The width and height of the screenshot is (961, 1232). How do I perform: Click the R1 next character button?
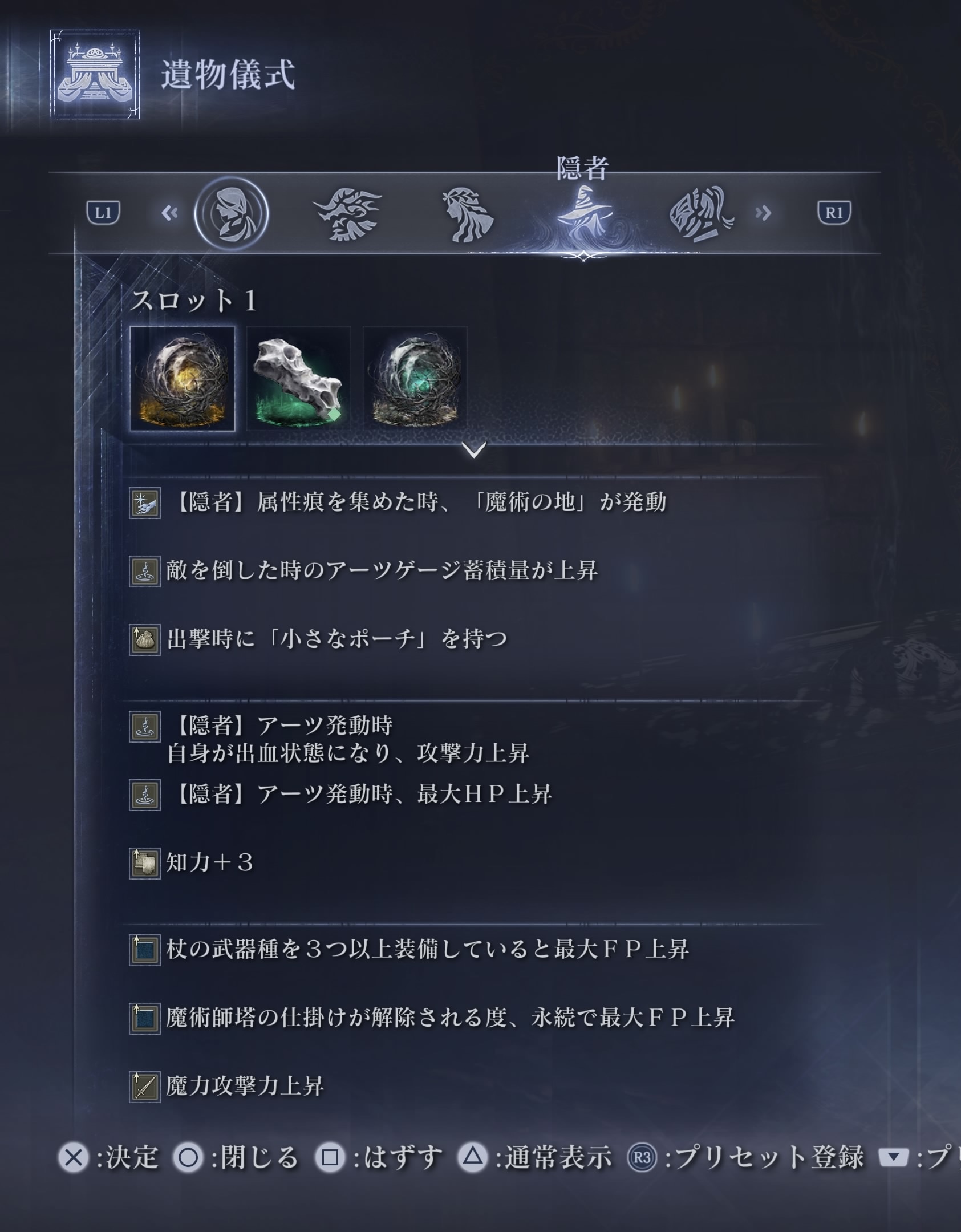coord(834,213)
